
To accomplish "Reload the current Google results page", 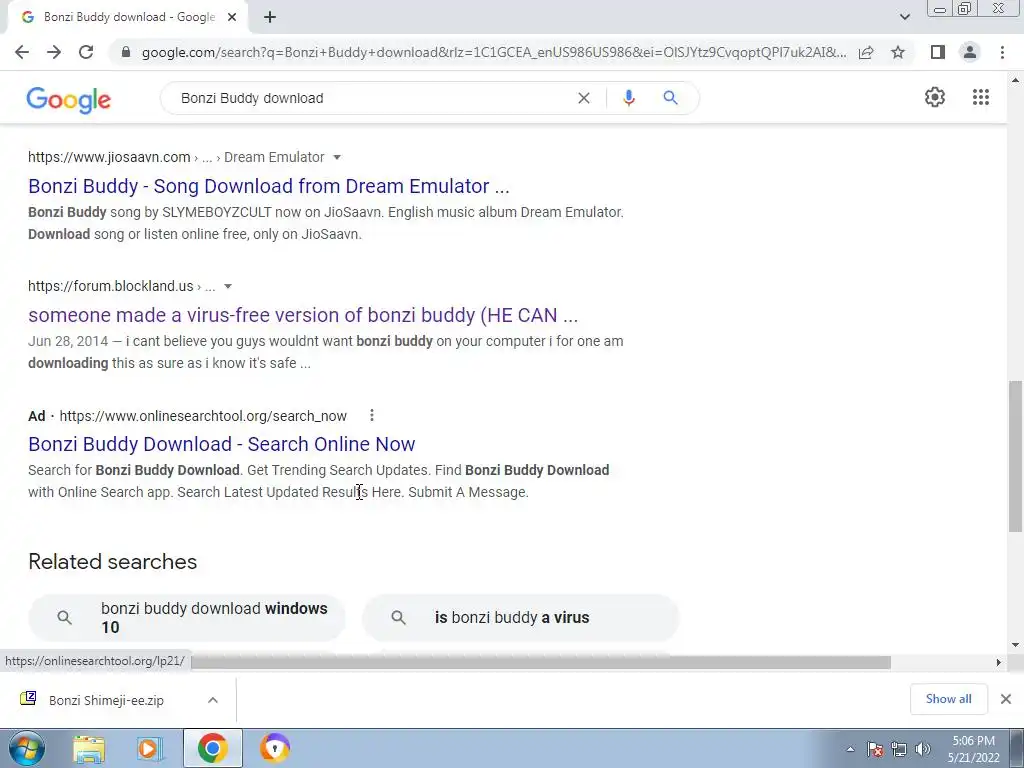I will coord(86,52).
